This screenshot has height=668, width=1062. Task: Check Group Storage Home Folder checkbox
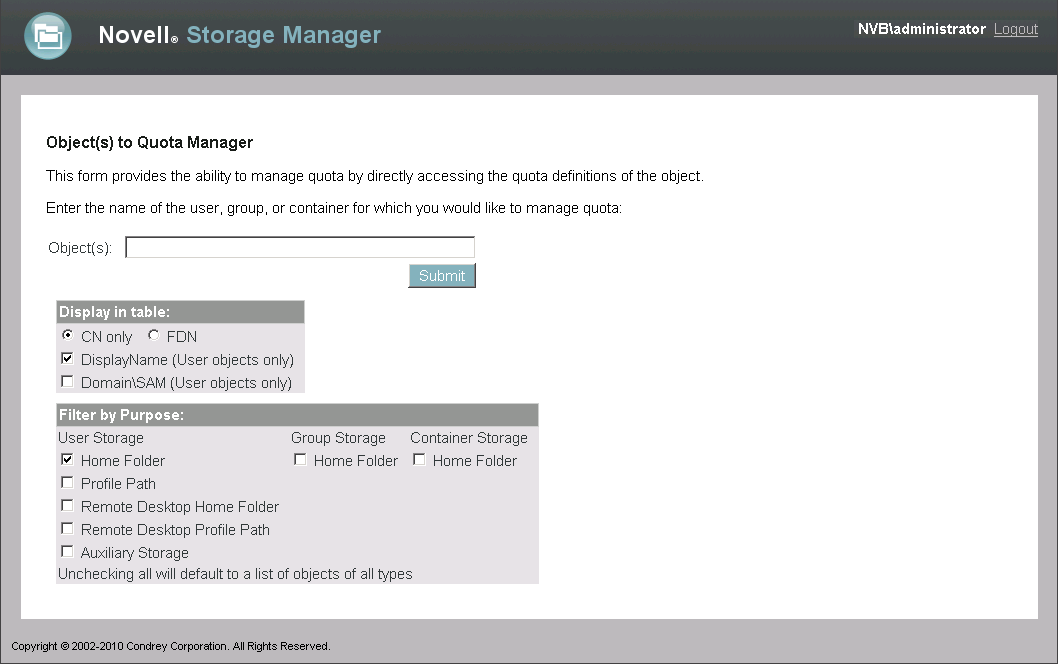click(x=300, y=459)
